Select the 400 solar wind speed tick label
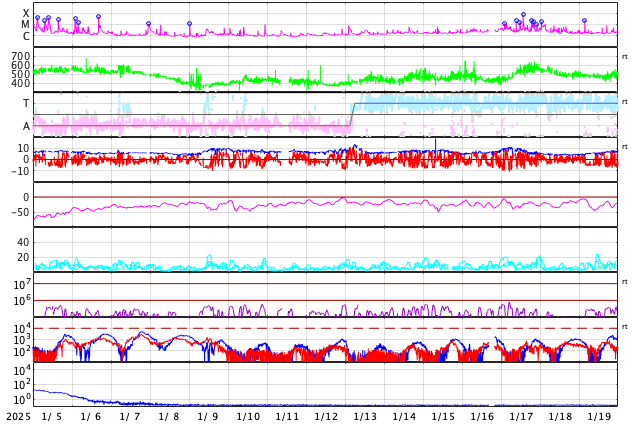The height and width of the screenshot is (424, 634). pyautogui.click(x=21, y=84)
